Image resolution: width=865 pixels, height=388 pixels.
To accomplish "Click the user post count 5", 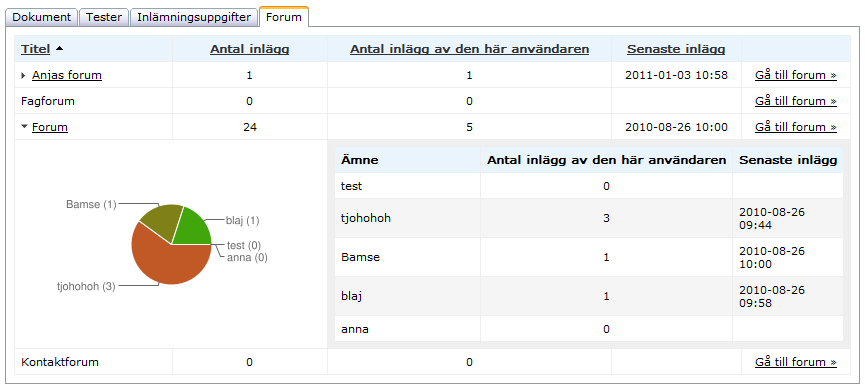I will [469, 127].
